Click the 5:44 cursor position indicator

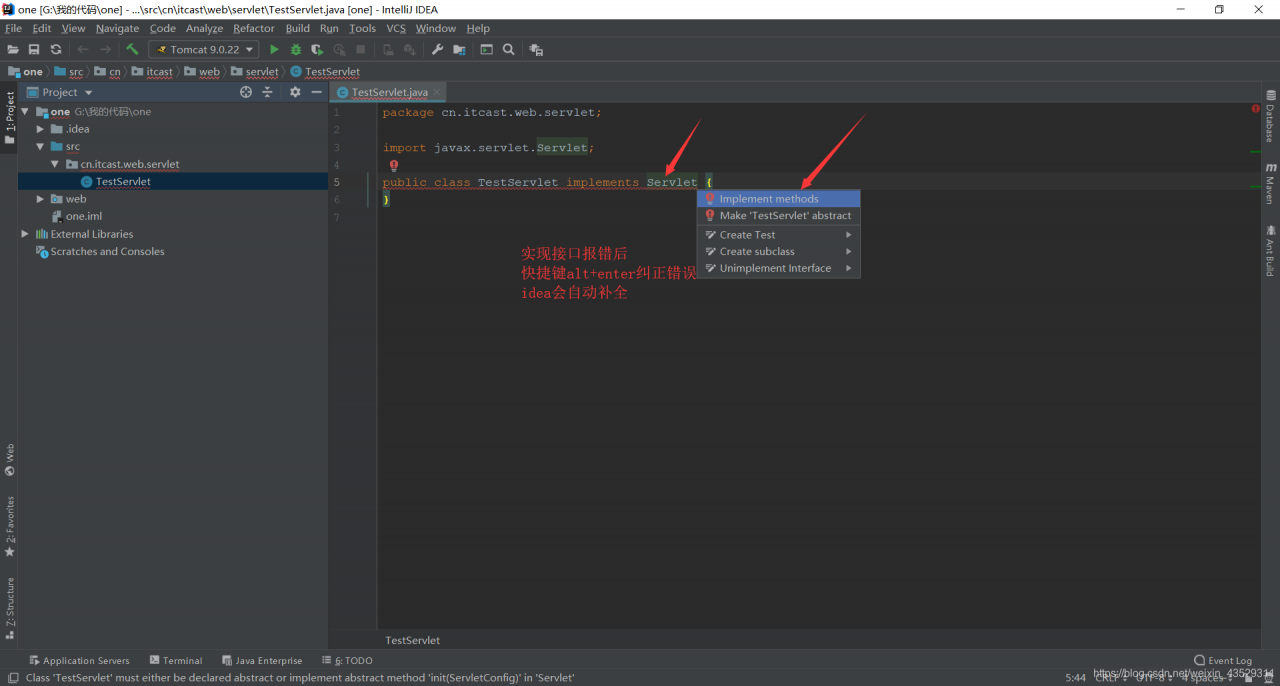tap(1075, 677)
